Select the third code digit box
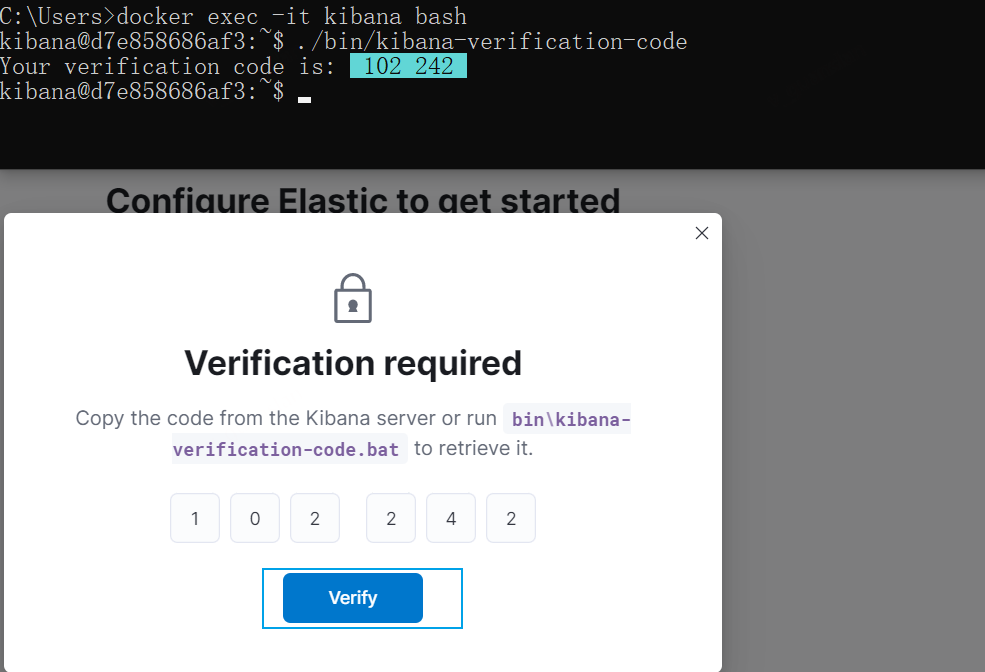 (315, 518)
